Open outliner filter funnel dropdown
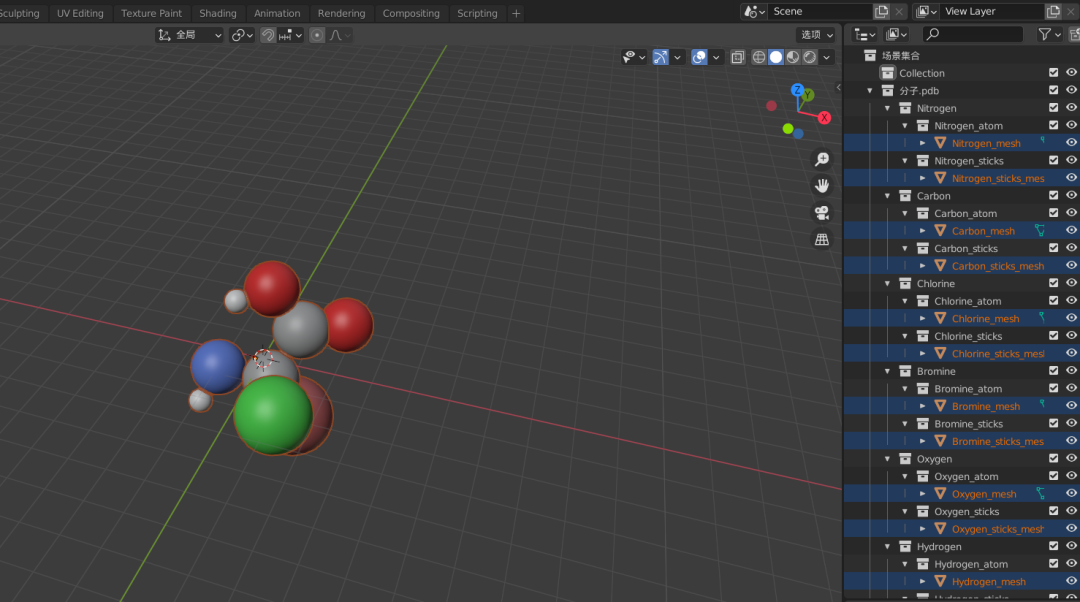The image size is (1080, 602). click(1050, 34)
